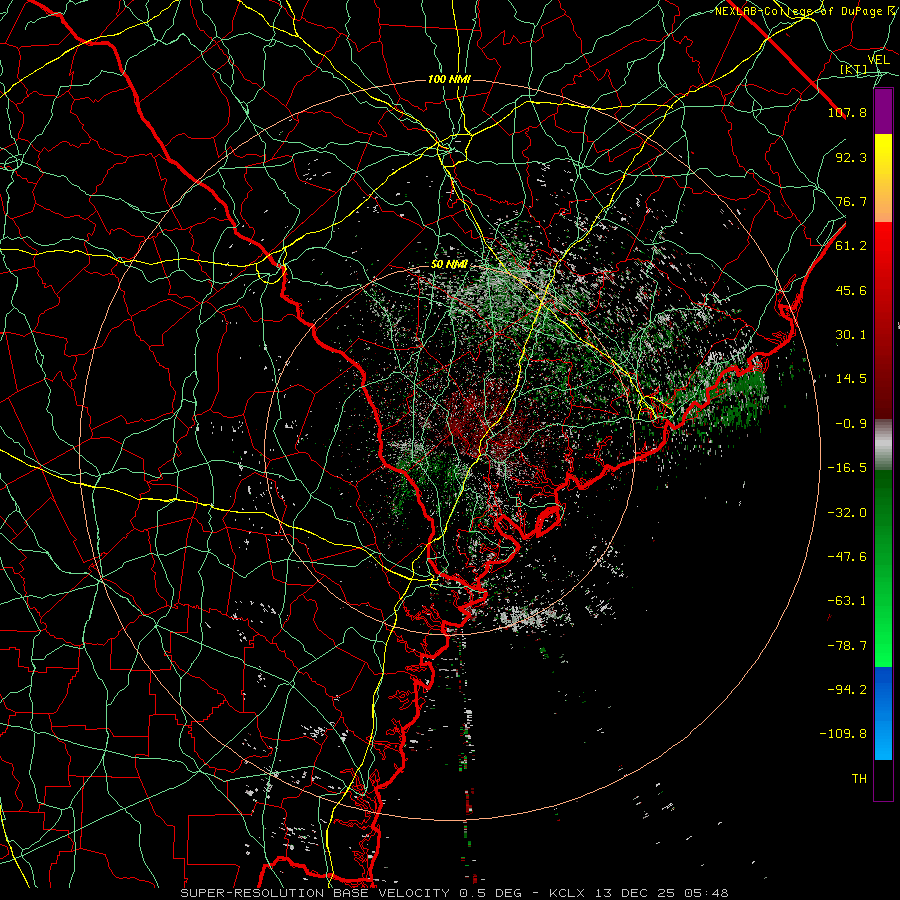900x900 pixels.
Task: Click the 30.1 legend value
Action: pos(851,335)
